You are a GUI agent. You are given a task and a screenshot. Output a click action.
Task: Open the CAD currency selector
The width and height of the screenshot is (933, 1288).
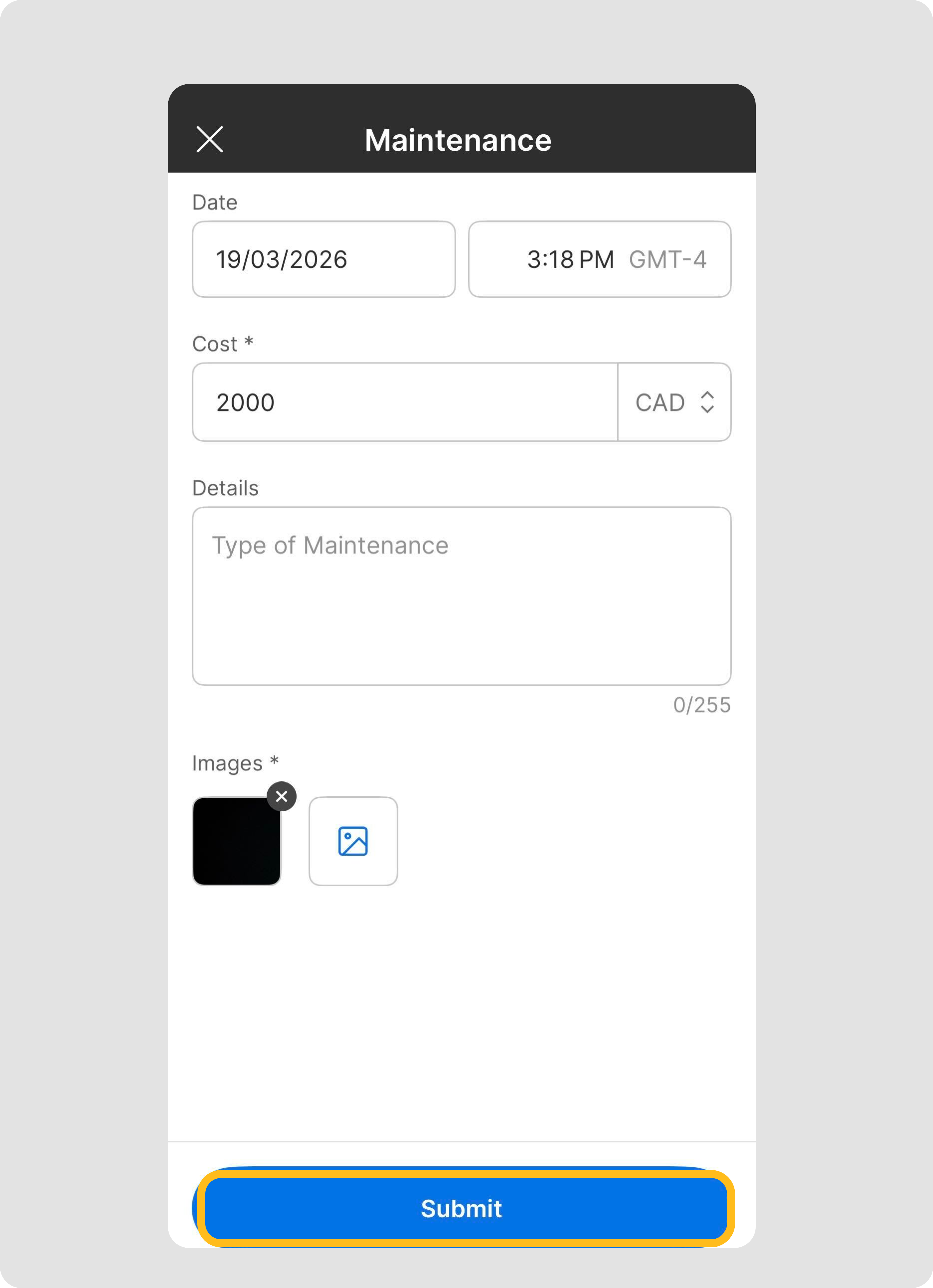click(x=660, y=403)
